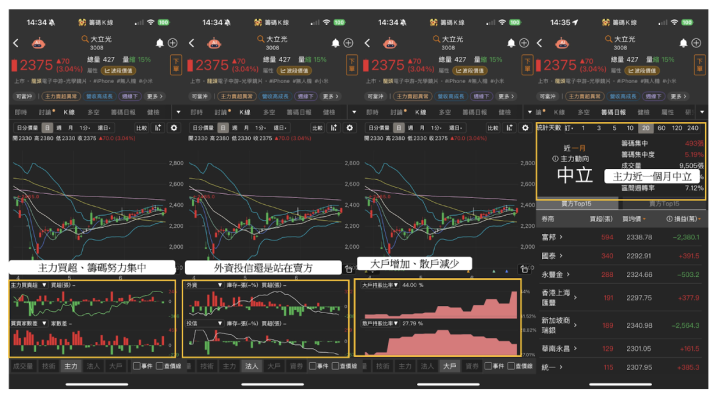The height and width of the screenshot is (403, 720).
Task: Check the 事件 checkbox in the 主力 indicator screen
Action: click(x=137, y=366)
